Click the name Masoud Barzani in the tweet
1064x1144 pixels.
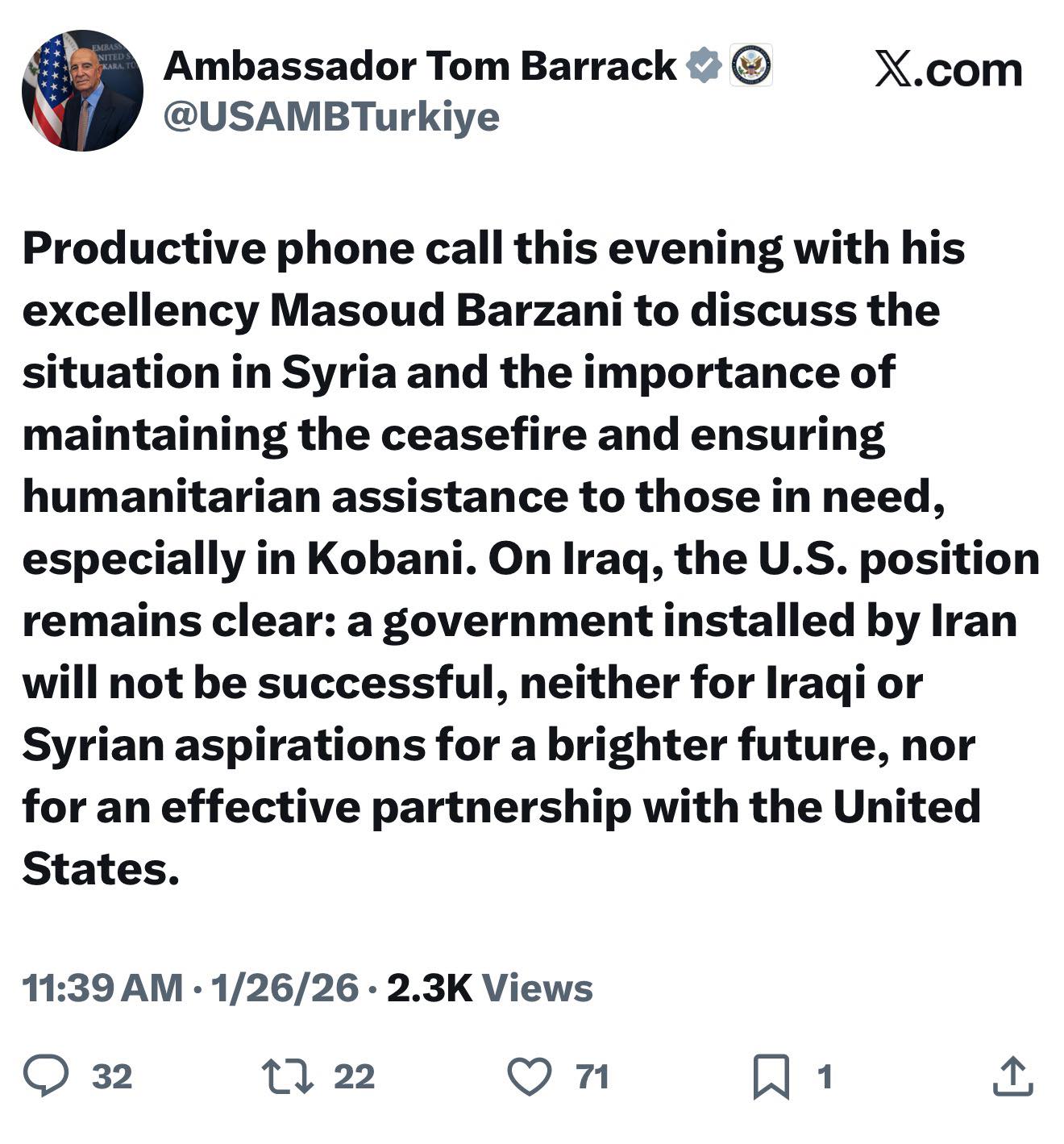point(446,311)
